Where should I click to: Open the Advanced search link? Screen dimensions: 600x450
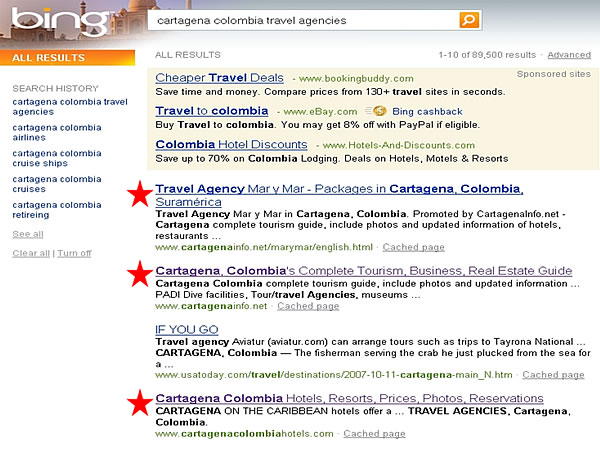568,55
